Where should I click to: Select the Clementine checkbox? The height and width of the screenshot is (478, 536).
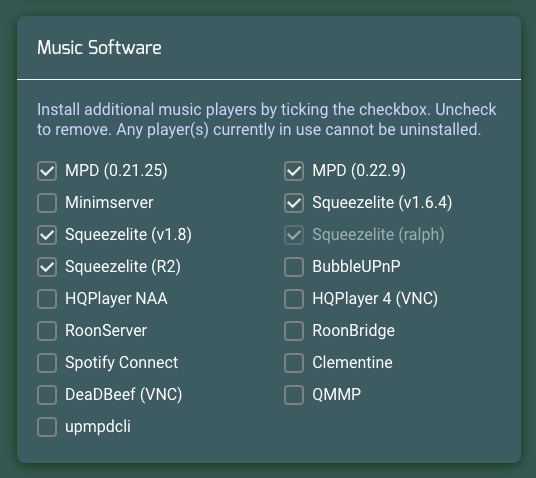[294, 362]
